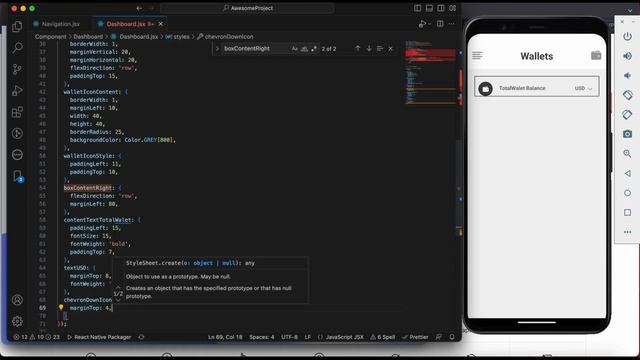
Task: Click the emulator volume down button
Action: click(627, 76)
